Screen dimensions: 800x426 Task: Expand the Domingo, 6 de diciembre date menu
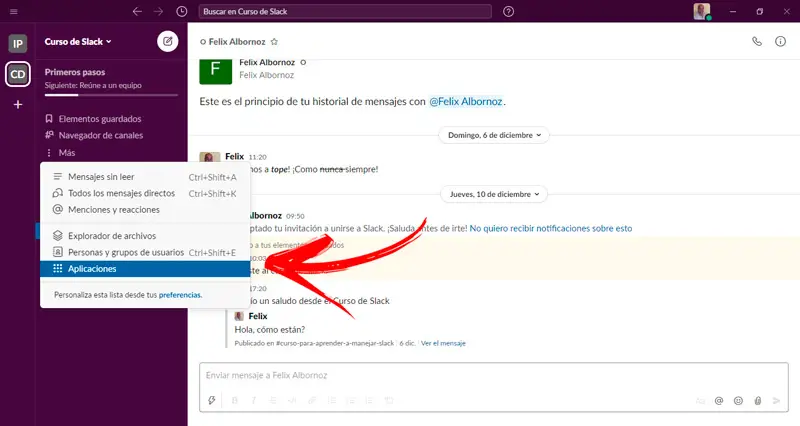(x=494, y=135)
